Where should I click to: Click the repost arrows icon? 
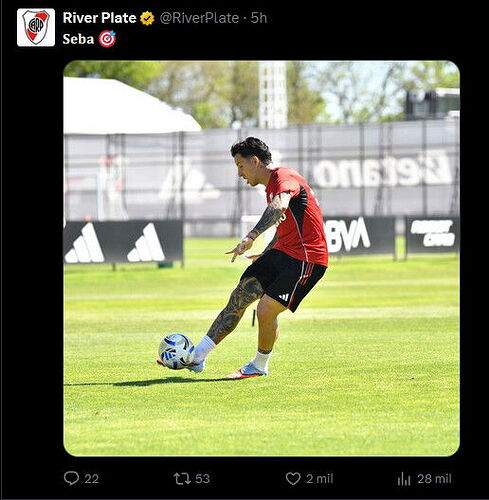182,479
